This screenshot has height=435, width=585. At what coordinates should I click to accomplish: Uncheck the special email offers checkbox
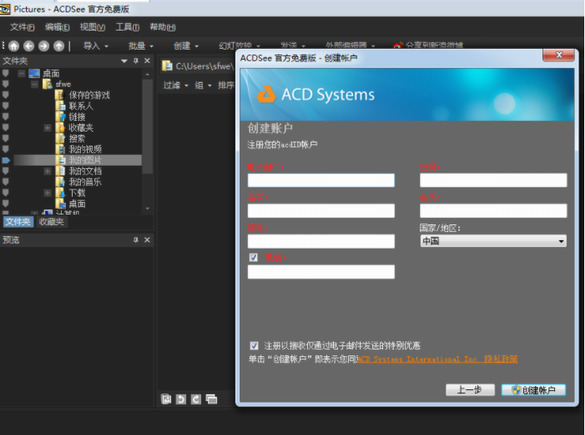tap(254, 345)
